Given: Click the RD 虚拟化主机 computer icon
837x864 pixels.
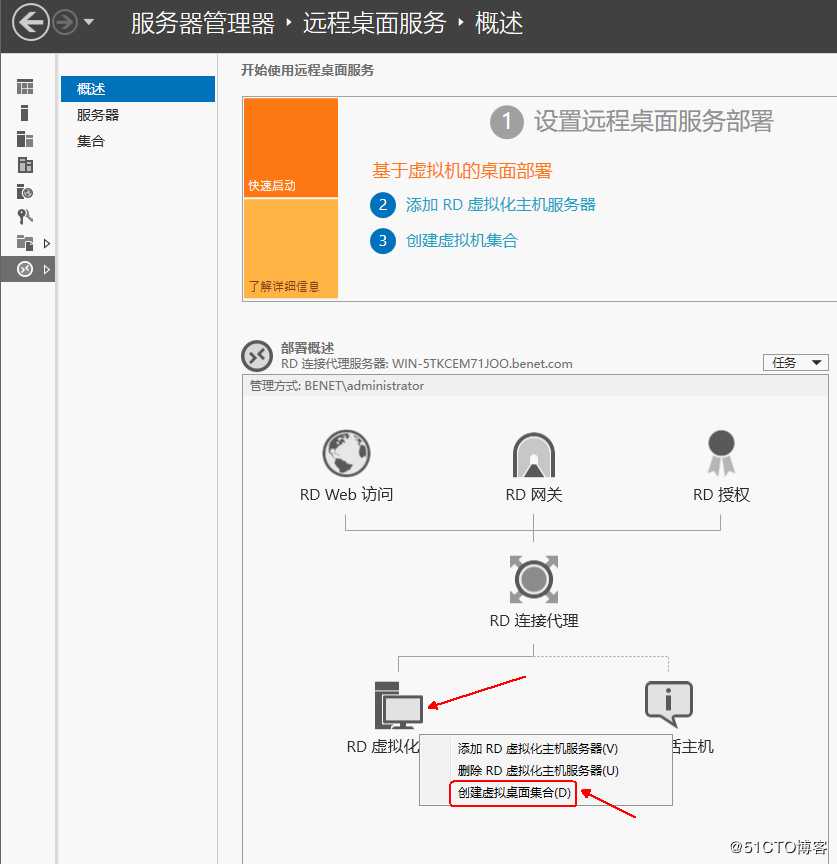Looking at the screenshot, I should click(398, 705).
